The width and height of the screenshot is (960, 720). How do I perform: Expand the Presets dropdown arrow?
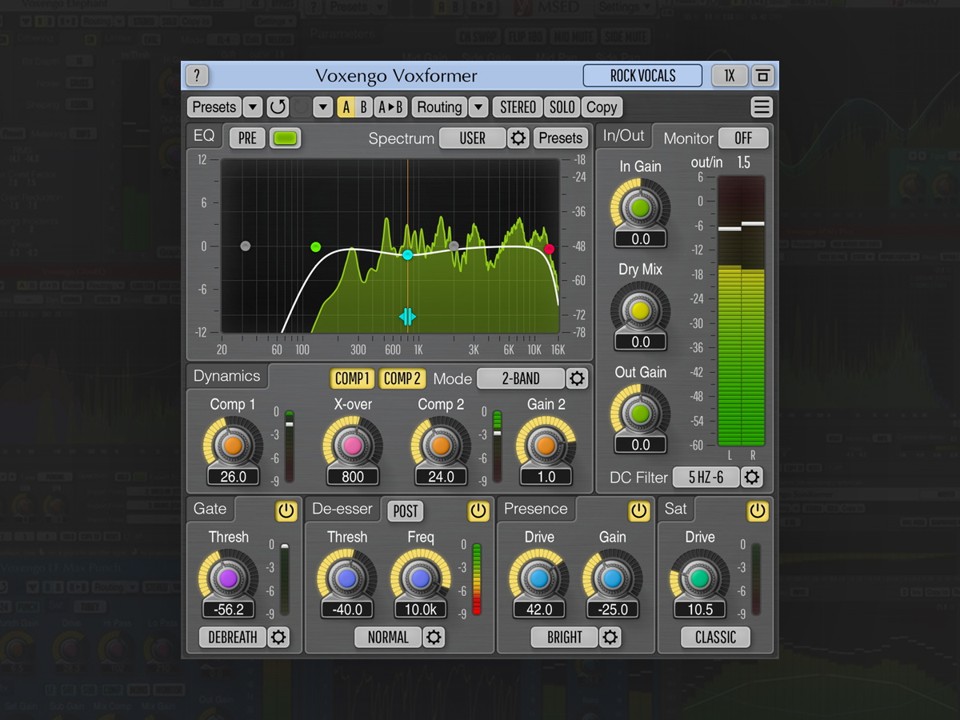click(x=252, y=107)
